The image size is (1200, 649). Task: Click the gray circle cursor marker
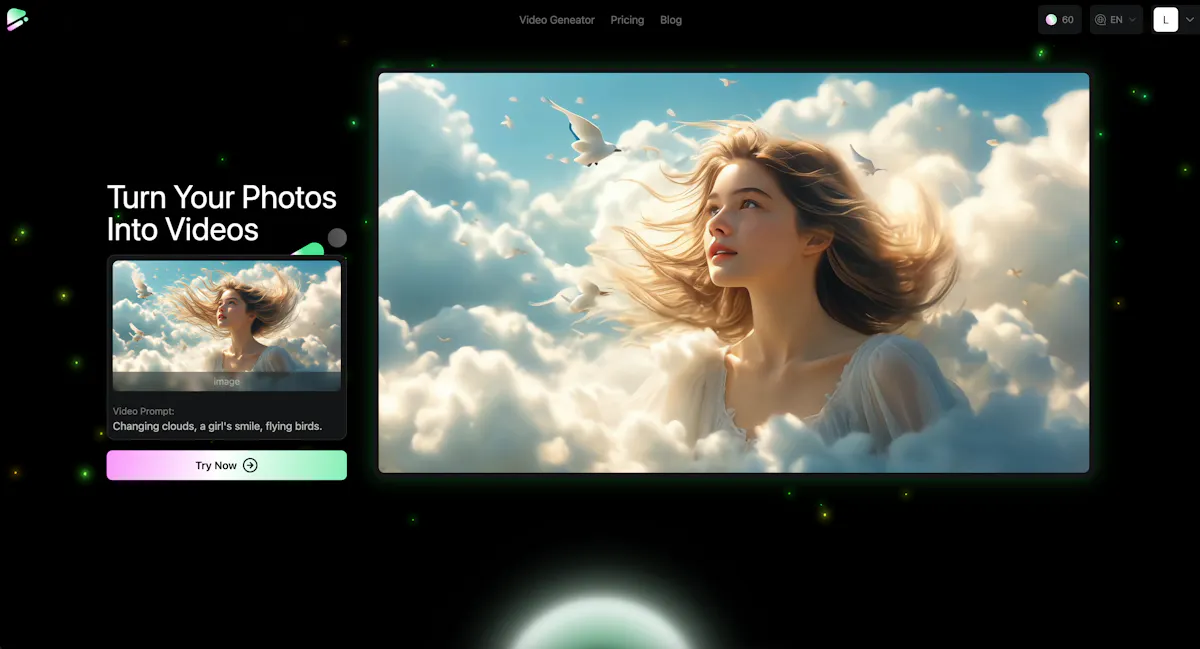pyautogui.click(x=338, y=237)
